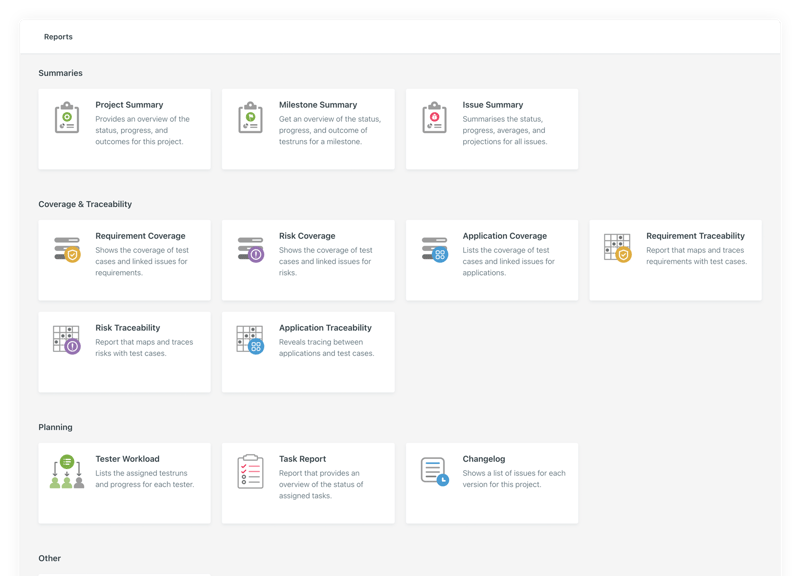This screenshot has height=576, width=801.
Task: Click the Summaries section heading
Action: [60, 73]
